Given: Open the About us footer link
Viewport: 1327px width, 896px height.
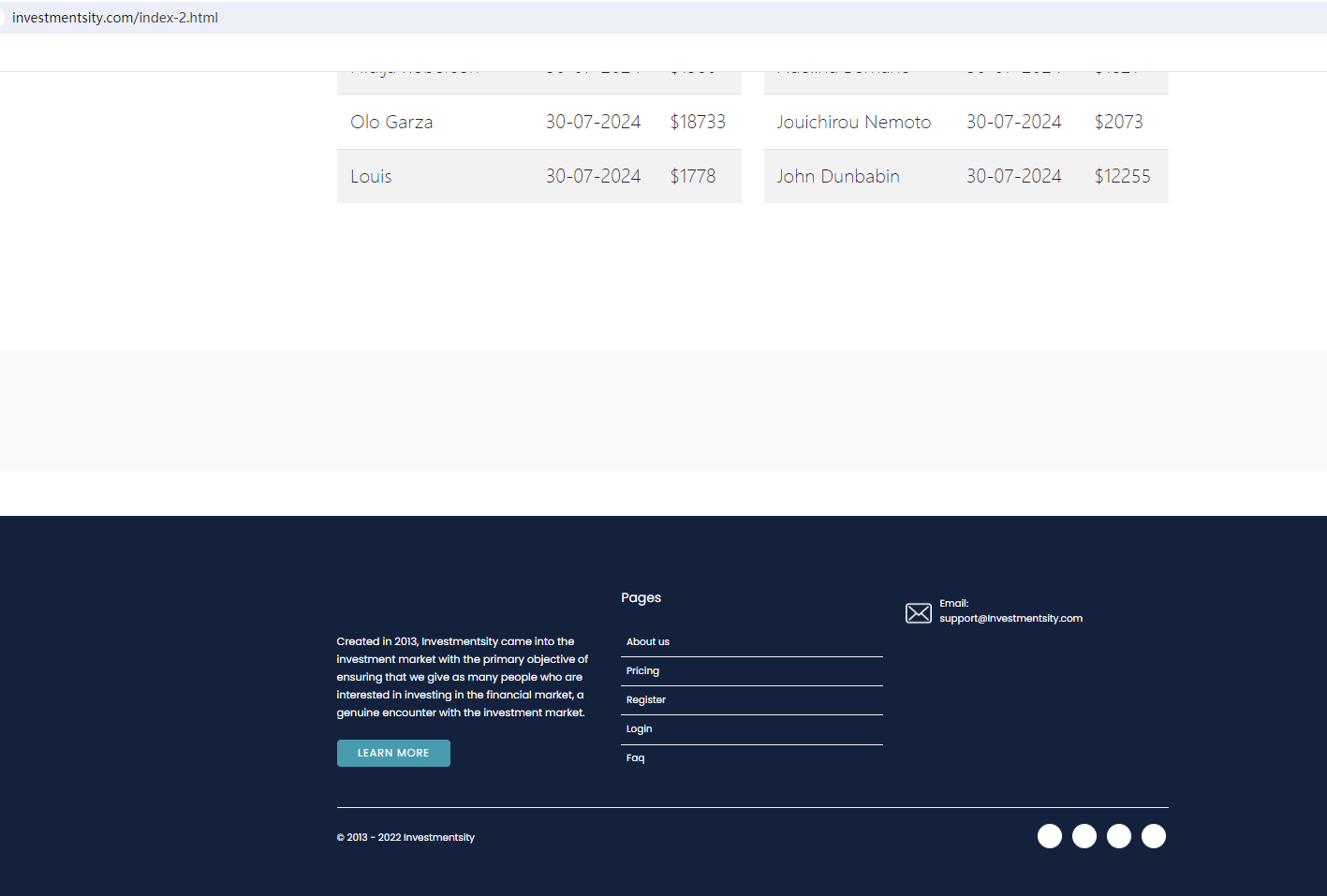Looking at the screenshot, I should [648, 641].
